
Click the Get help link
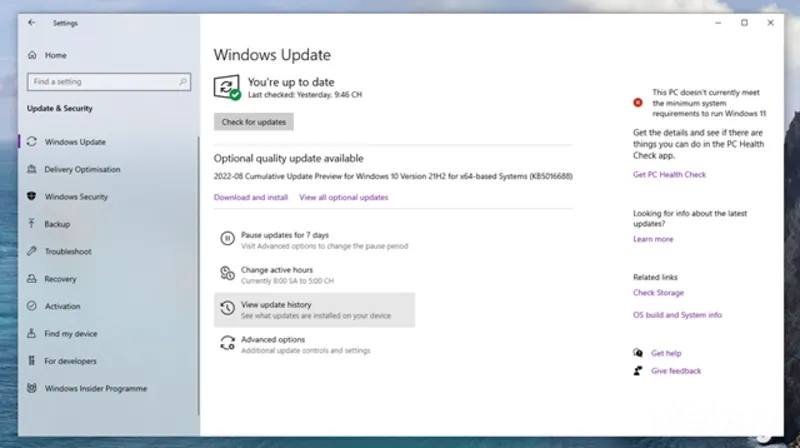666,353
